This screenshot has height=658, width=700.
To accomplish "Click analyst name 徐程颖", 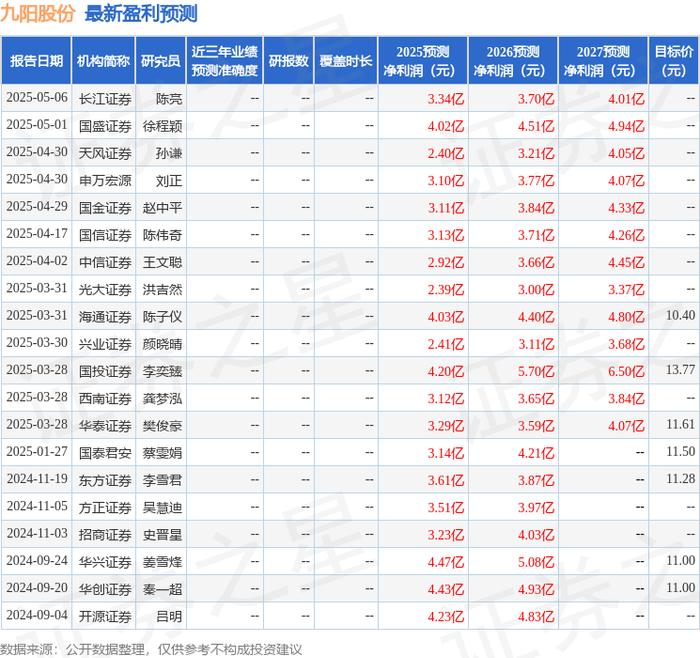I will [x=162, y=126].
